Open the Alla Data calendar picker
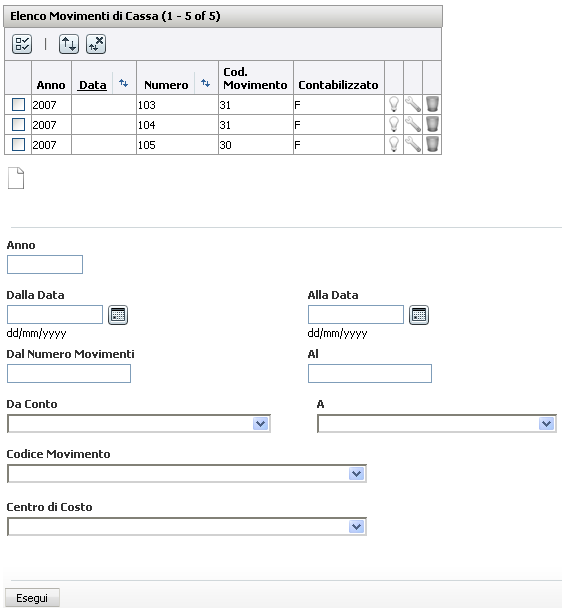Screen dimensions: 562x608 click(419, 315)
